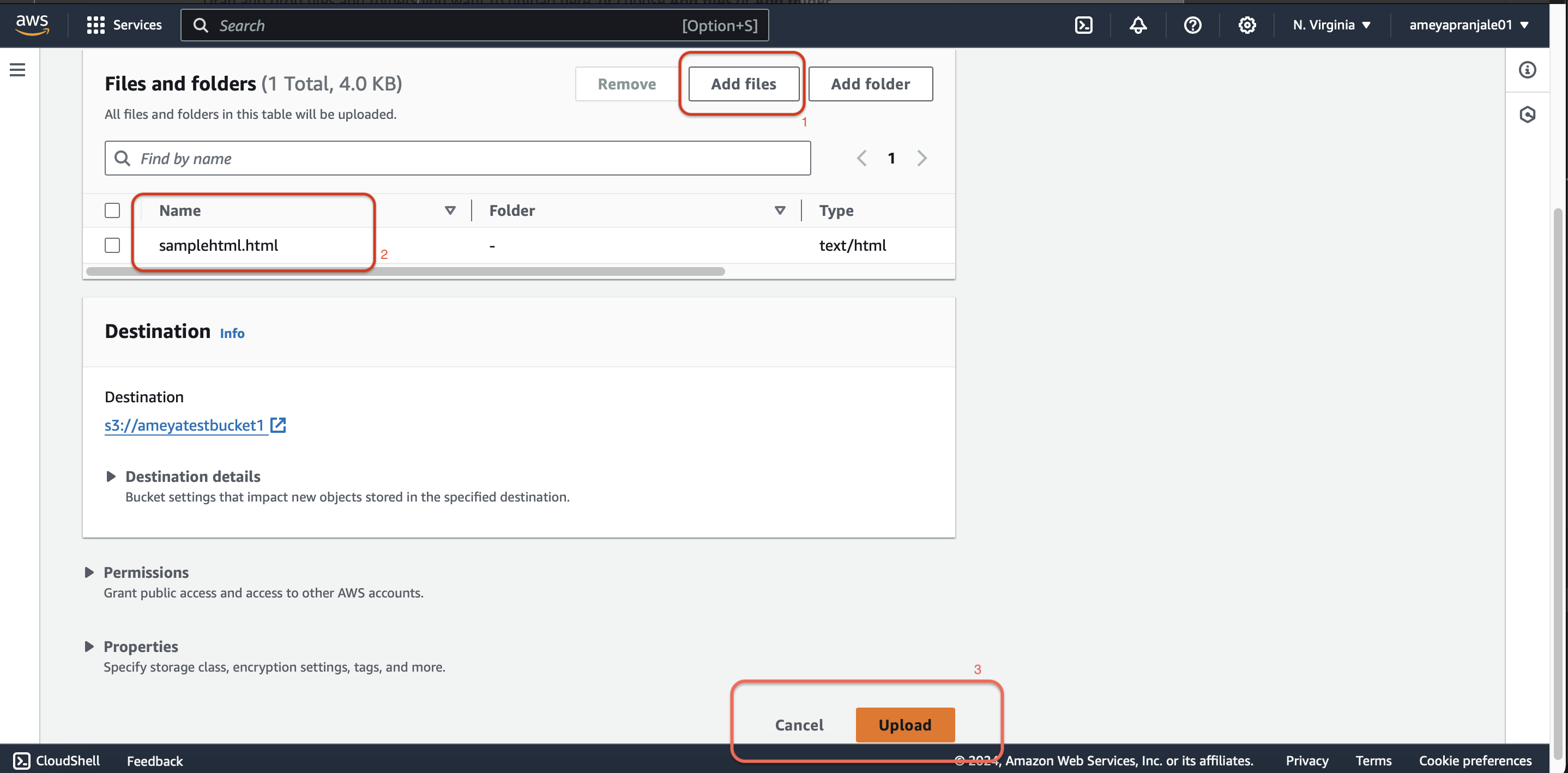Click the Feedback link in the footer
The width and height of the screenshot is (1568, 773).
155,761
